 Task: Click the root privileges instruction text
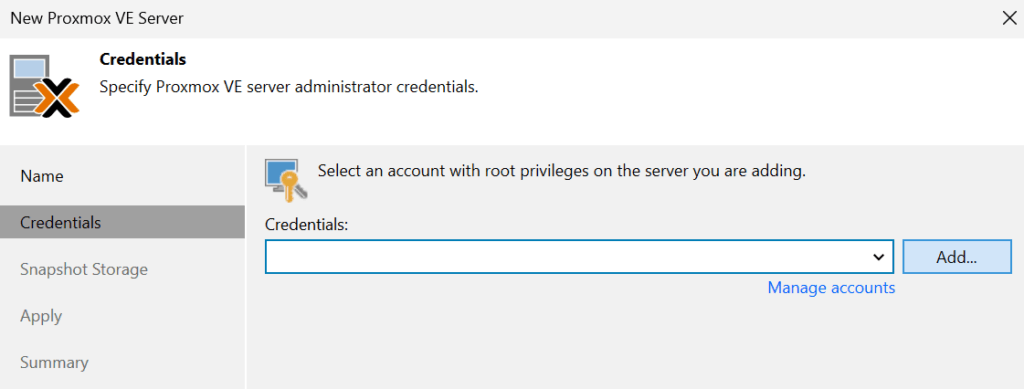(x=562, y=172)
